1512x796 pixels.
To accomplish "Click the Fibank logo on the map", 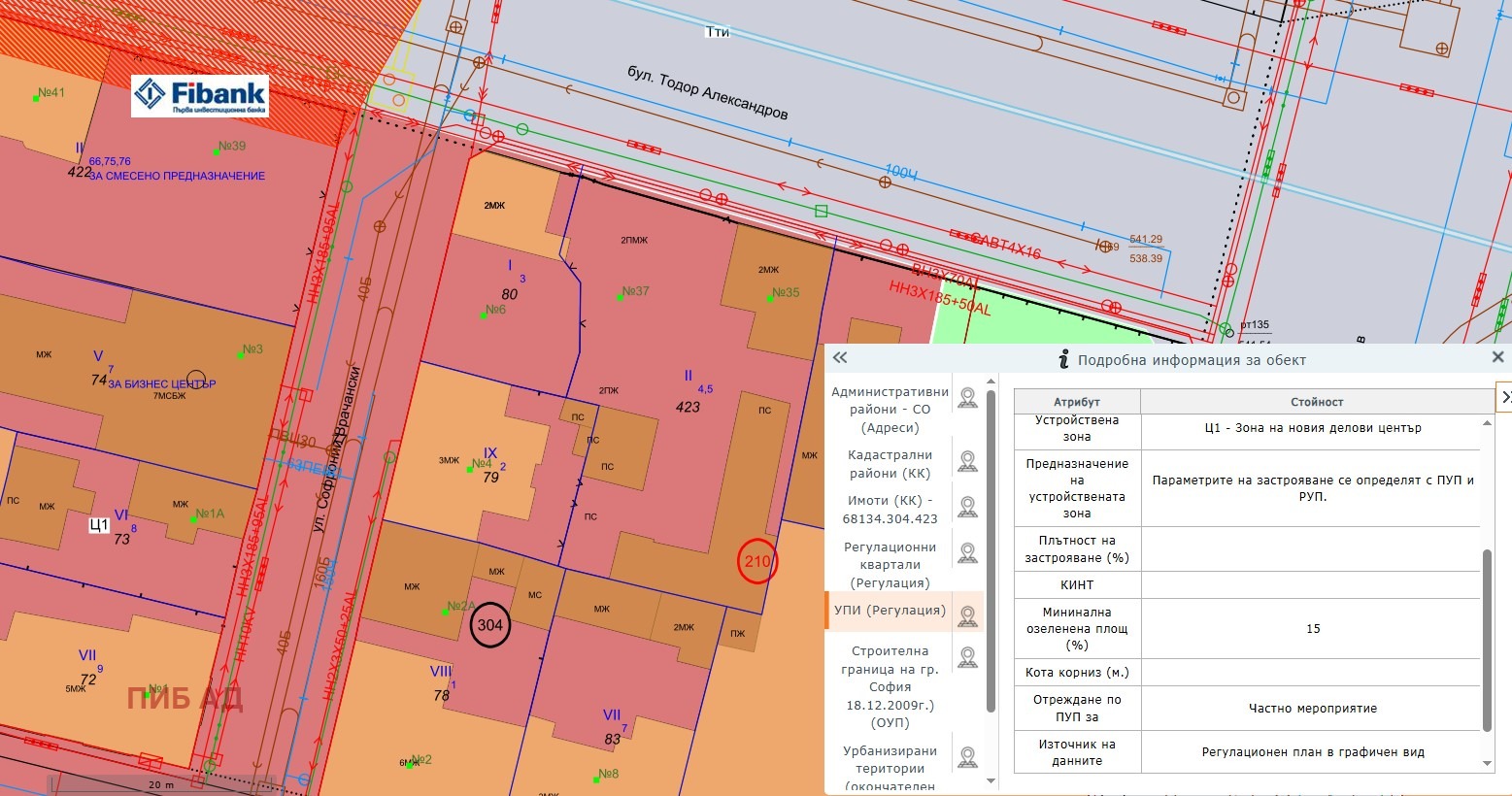I will (200, 96).
